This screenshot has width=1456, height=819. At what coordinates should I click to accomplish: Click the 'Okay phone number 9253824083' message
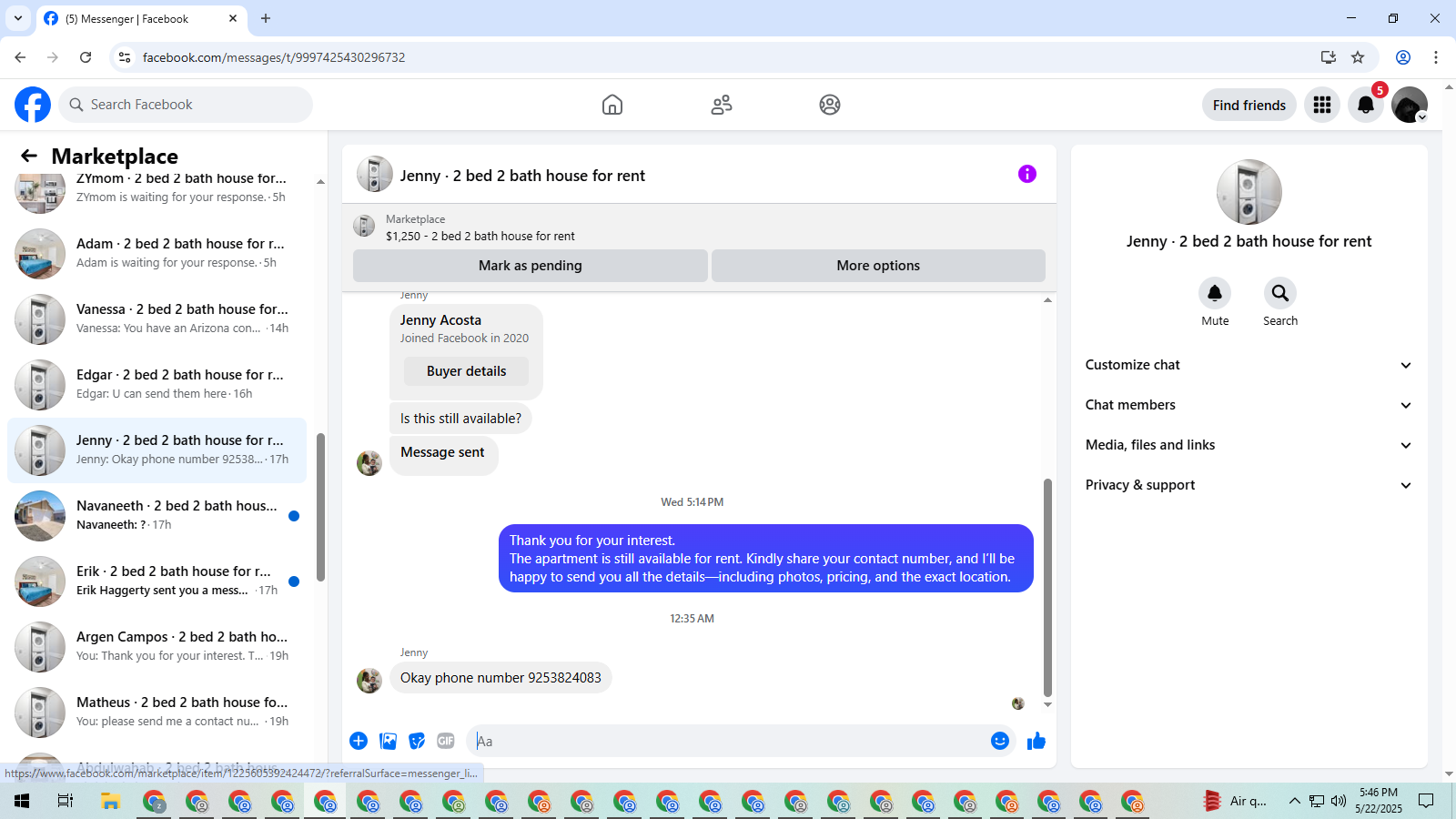coord(500,678)
